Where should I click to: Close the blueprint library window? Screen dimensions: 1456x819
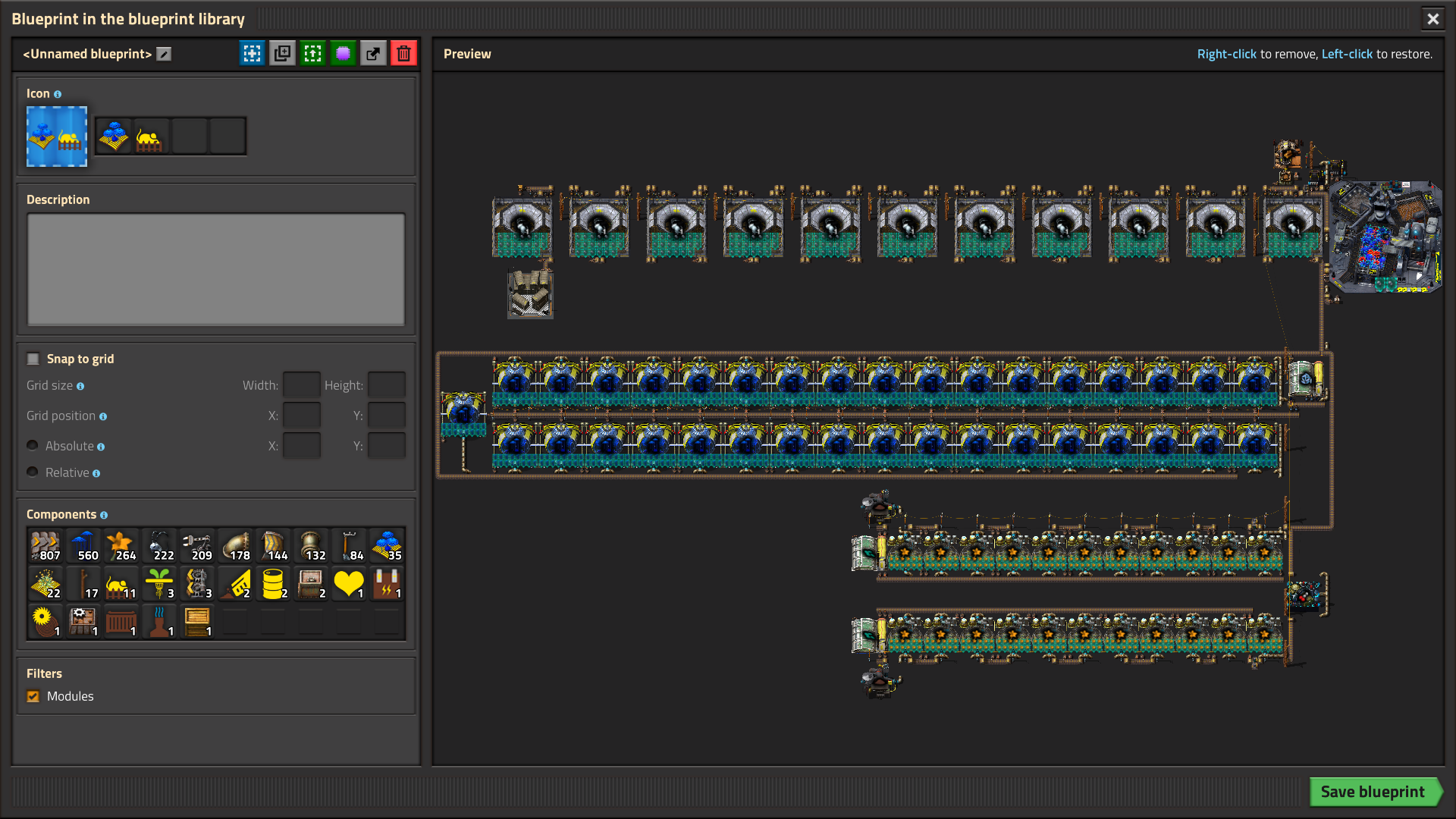[1432, 19]
